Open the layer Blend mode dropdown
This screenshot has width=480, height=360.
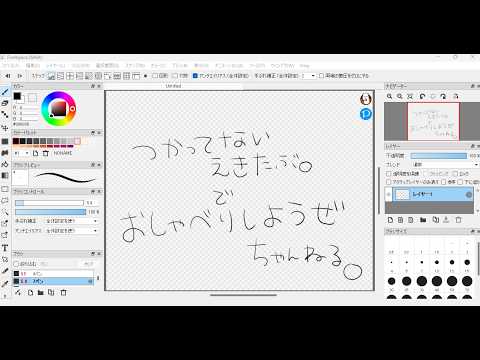tap(445, 165)
